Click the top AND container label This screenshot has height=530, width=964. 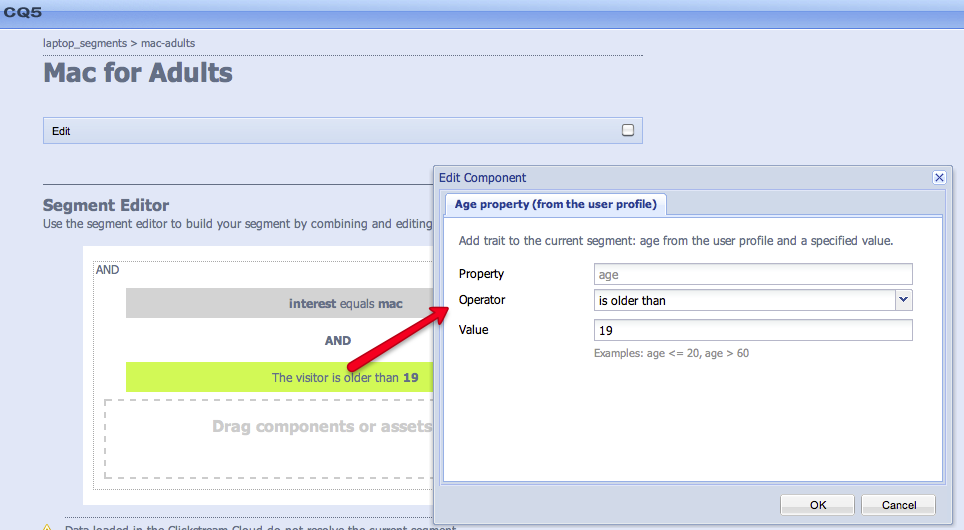point(108,269)
